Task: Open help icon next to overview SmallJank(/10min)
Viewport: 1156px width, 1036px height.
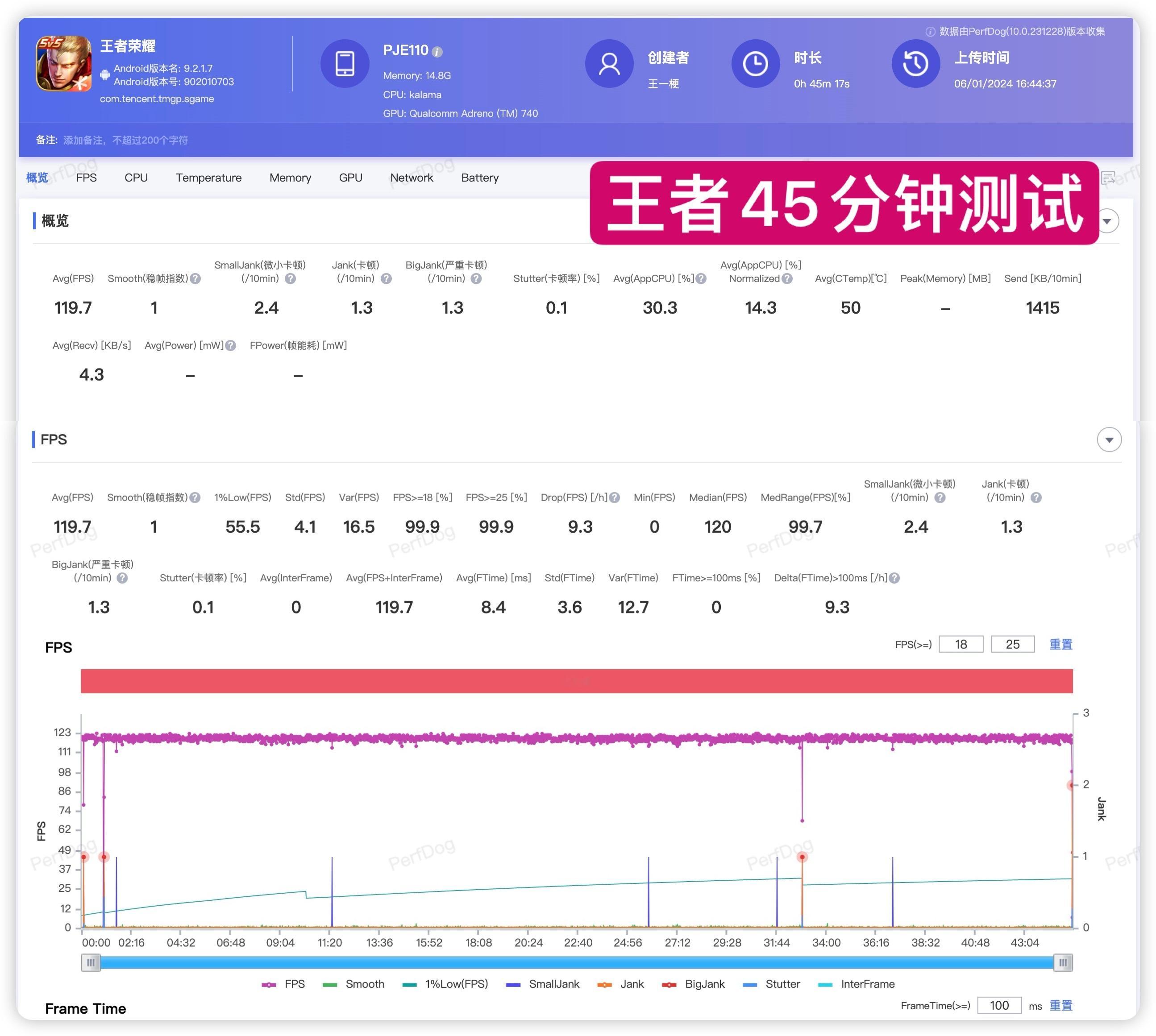Action: [291, 279]
